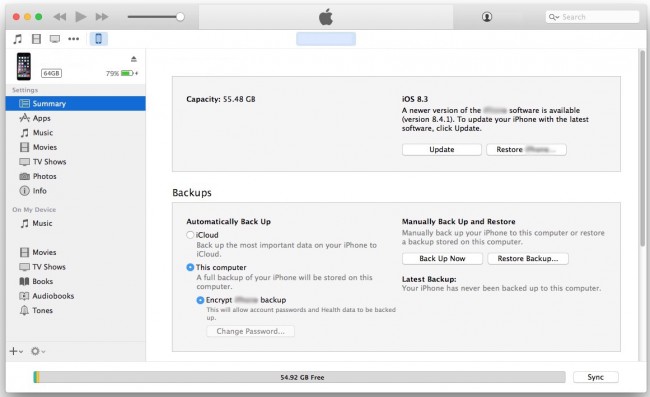This screenshot has width=650, height=397.
Task: Click the Backups section heading
Action: (192, 193)
